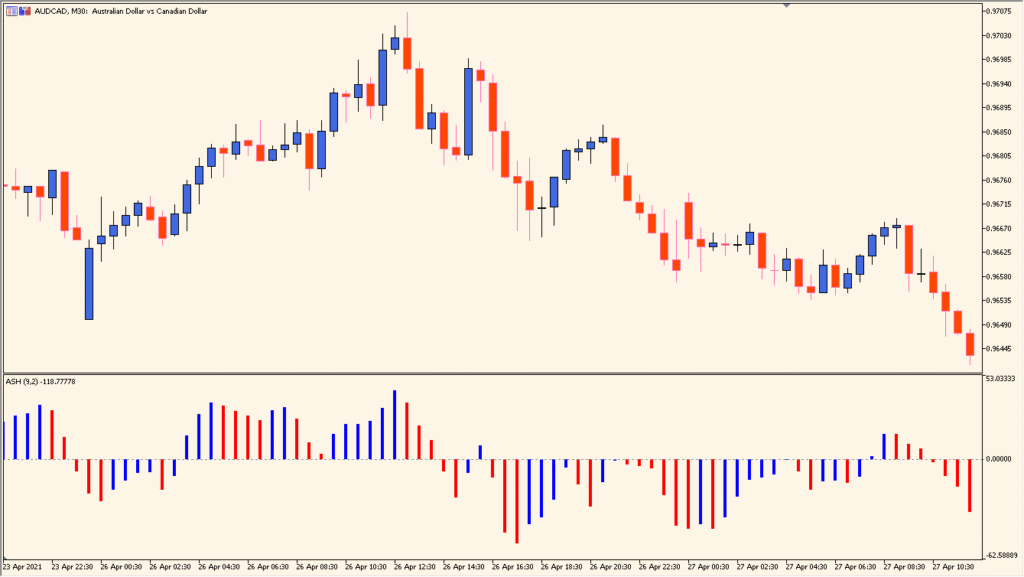Click the 26 Apr 00:30 time label
This screenshot has height=577, width=1024.
[121, 567]
